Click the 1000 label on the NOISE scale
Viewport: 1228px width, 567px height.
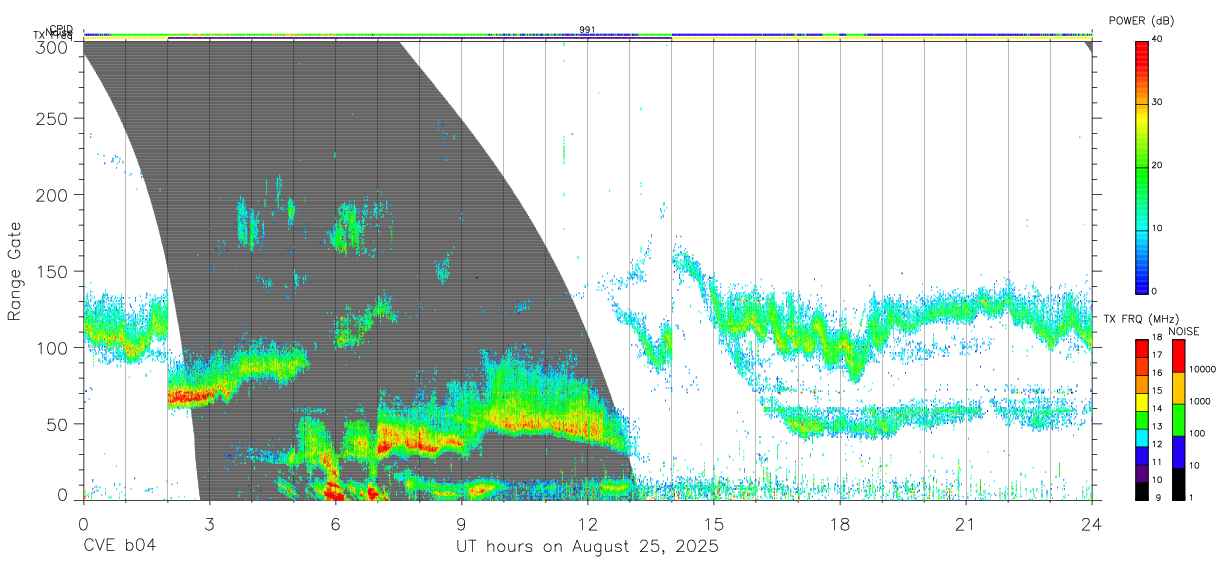pos(1200,403)
